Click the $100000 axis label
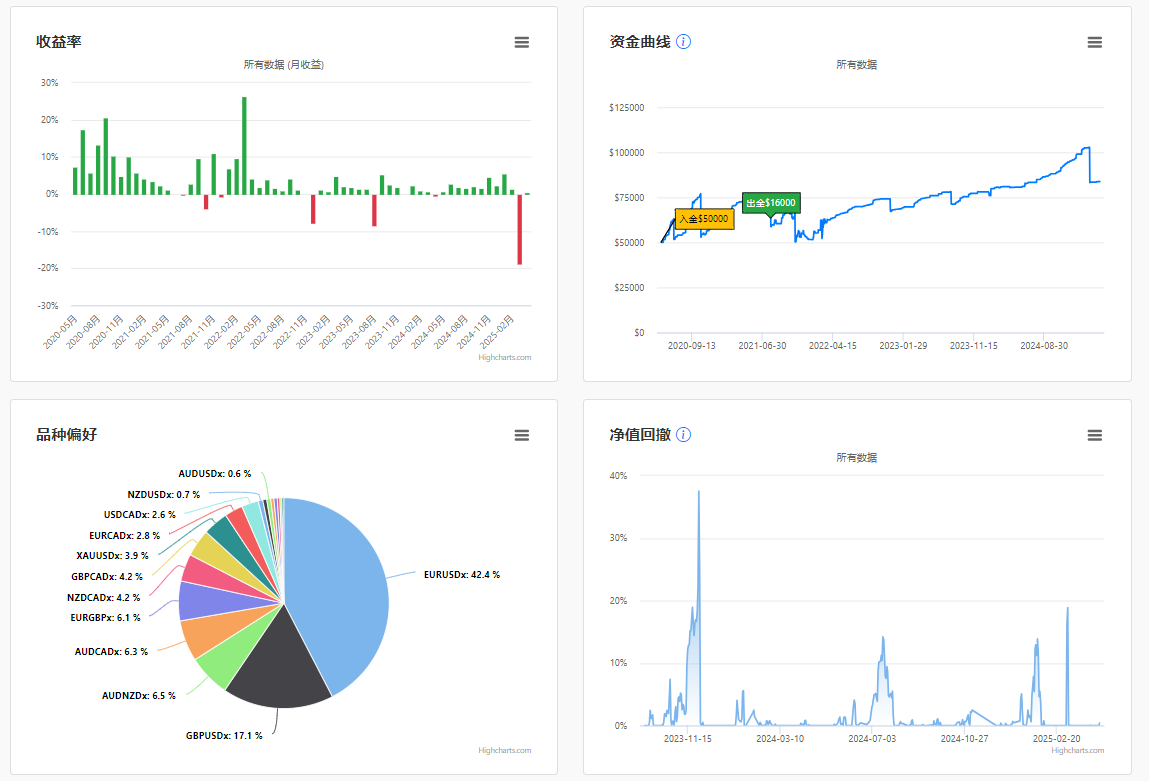Image resolution: width=1149 pixels, height=781 pixels. (x=627, y=152)
